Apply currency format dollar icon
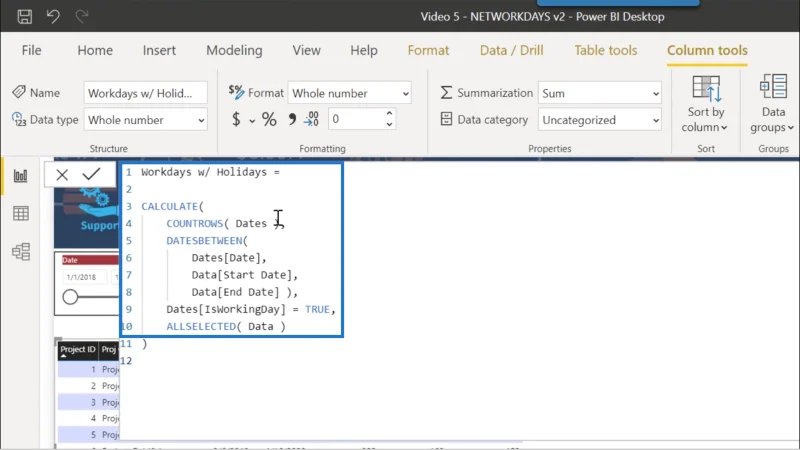 (x=236, y=119)
